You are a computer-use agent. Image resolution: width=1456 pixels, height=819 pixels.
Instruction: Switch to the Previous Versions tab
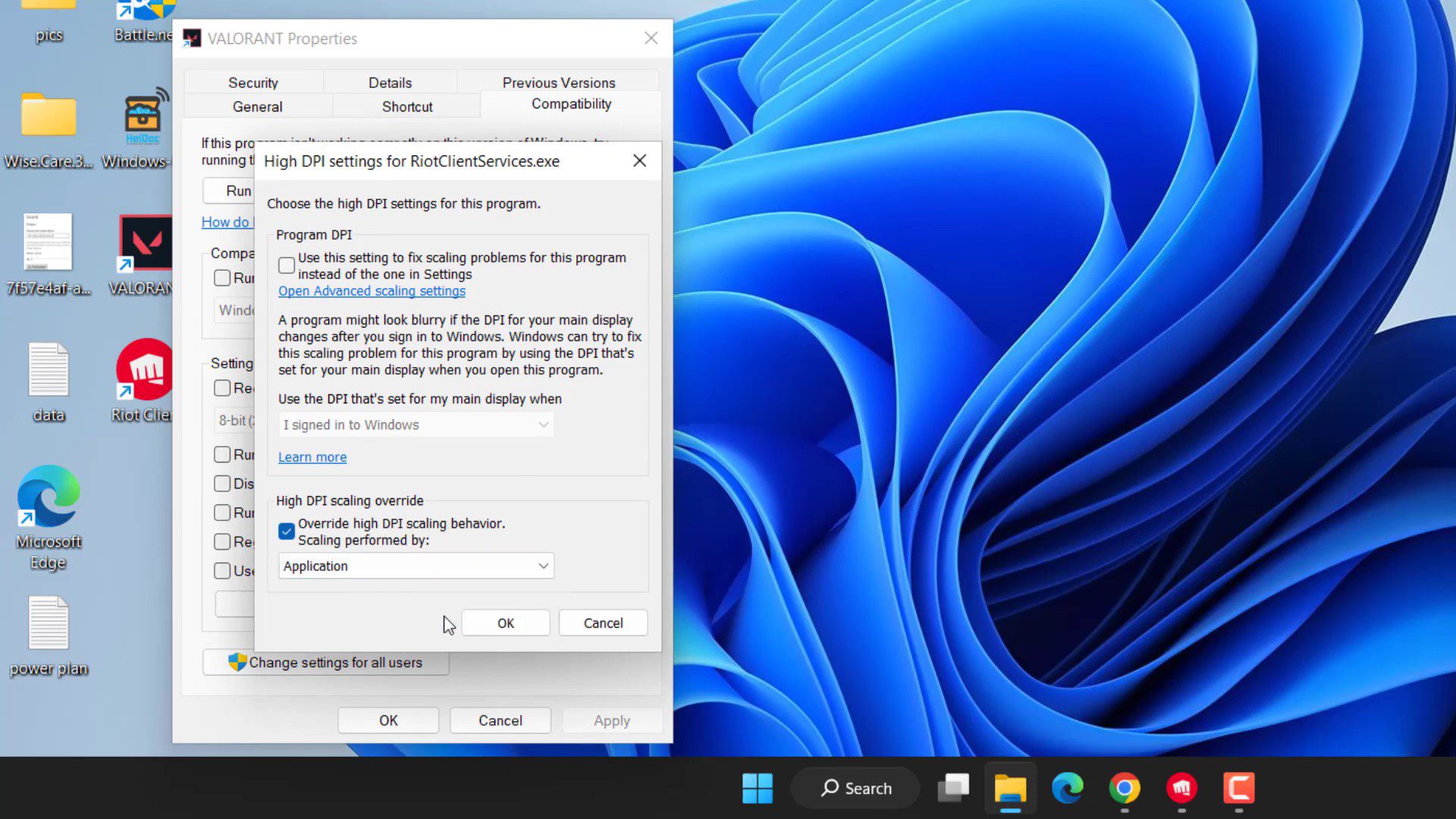coord(559,83)
